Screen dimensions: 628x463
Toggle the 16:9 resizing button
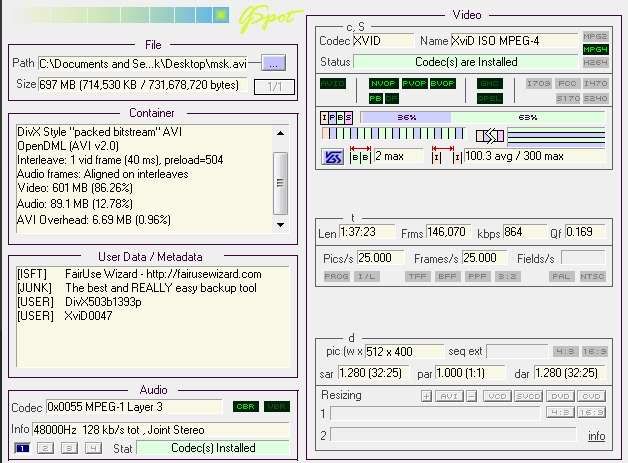592,412
